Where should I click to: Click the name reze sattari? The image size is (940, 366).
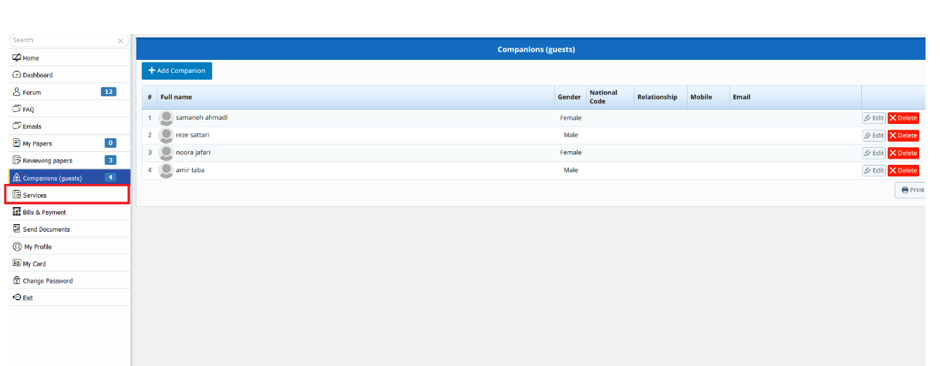click(192, 135)
